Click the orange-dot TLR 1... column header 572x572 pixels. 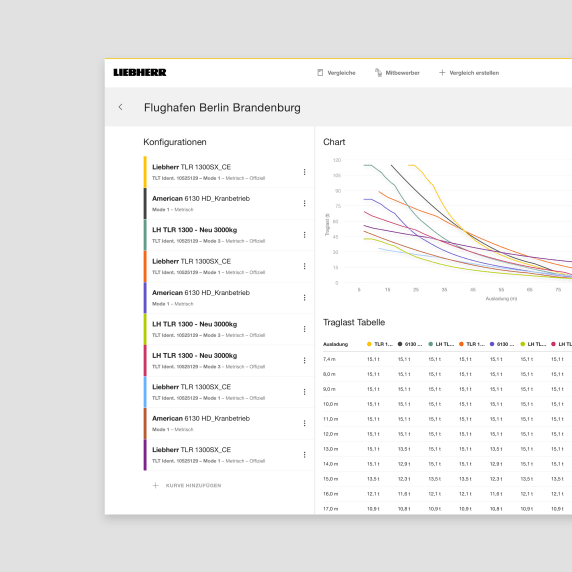click(472, 344)
